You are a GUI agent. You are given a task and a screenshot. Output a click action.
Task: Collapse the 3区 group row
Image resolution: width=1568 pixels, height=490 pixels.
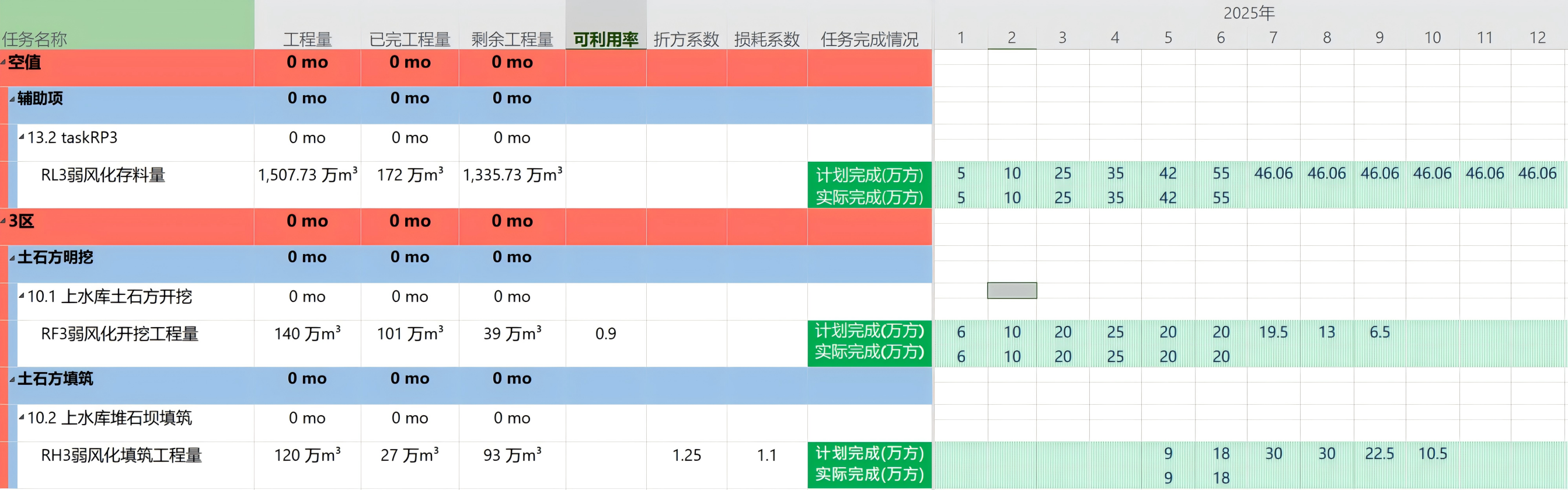point(3,220)
